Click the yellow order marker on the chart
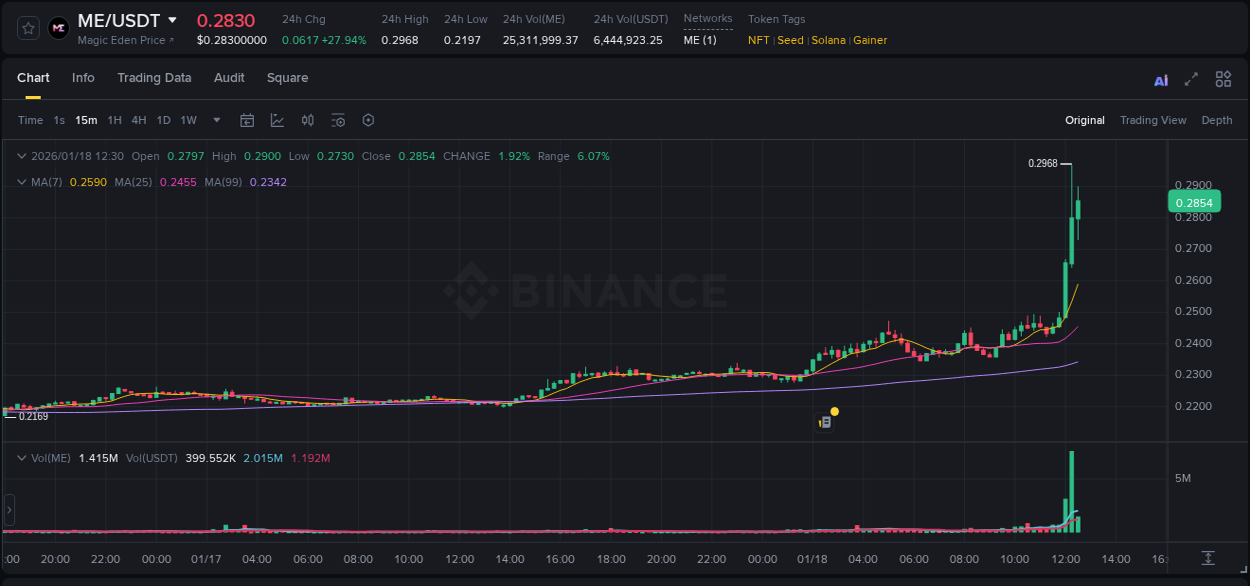1250x586 pixels. [833, 411]
